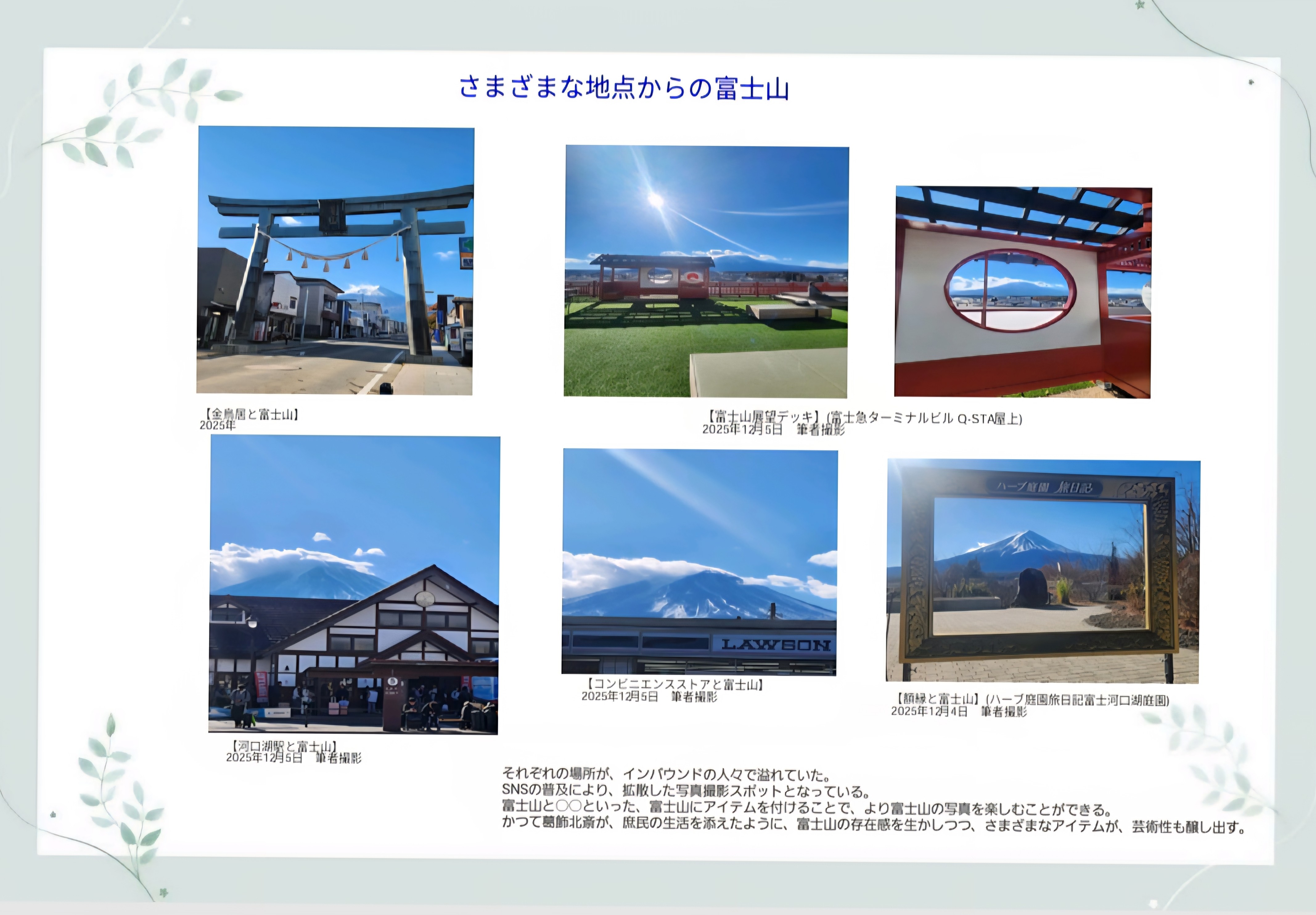Click the red oval window photo

point(1023,292)
